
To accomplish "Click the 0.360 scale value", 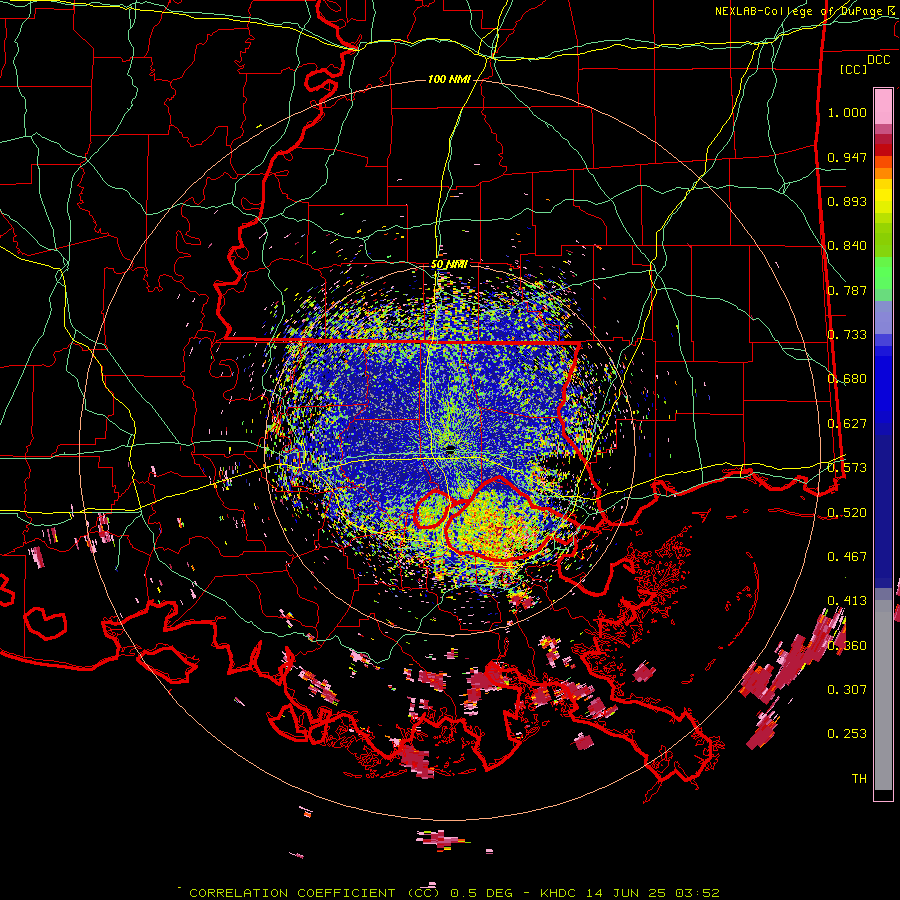I will pyautogui.click(x=847, y=646).
